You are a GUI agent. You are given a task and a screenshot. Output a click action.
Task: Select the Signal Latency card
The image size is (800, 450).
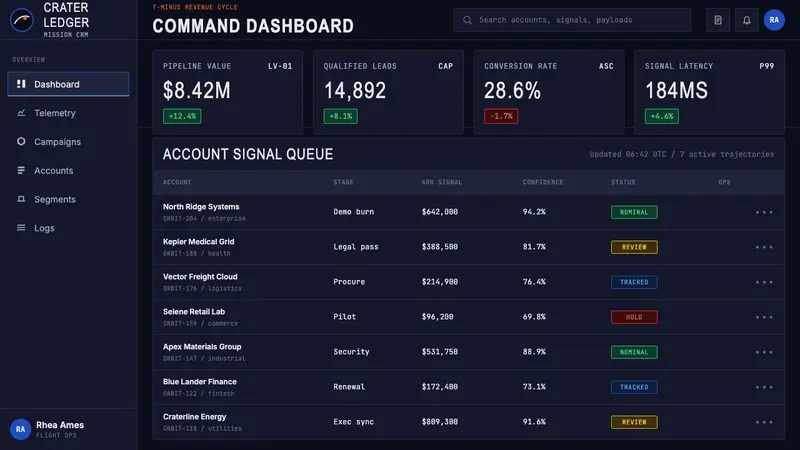pyautogui.click(x=709, y=92)
